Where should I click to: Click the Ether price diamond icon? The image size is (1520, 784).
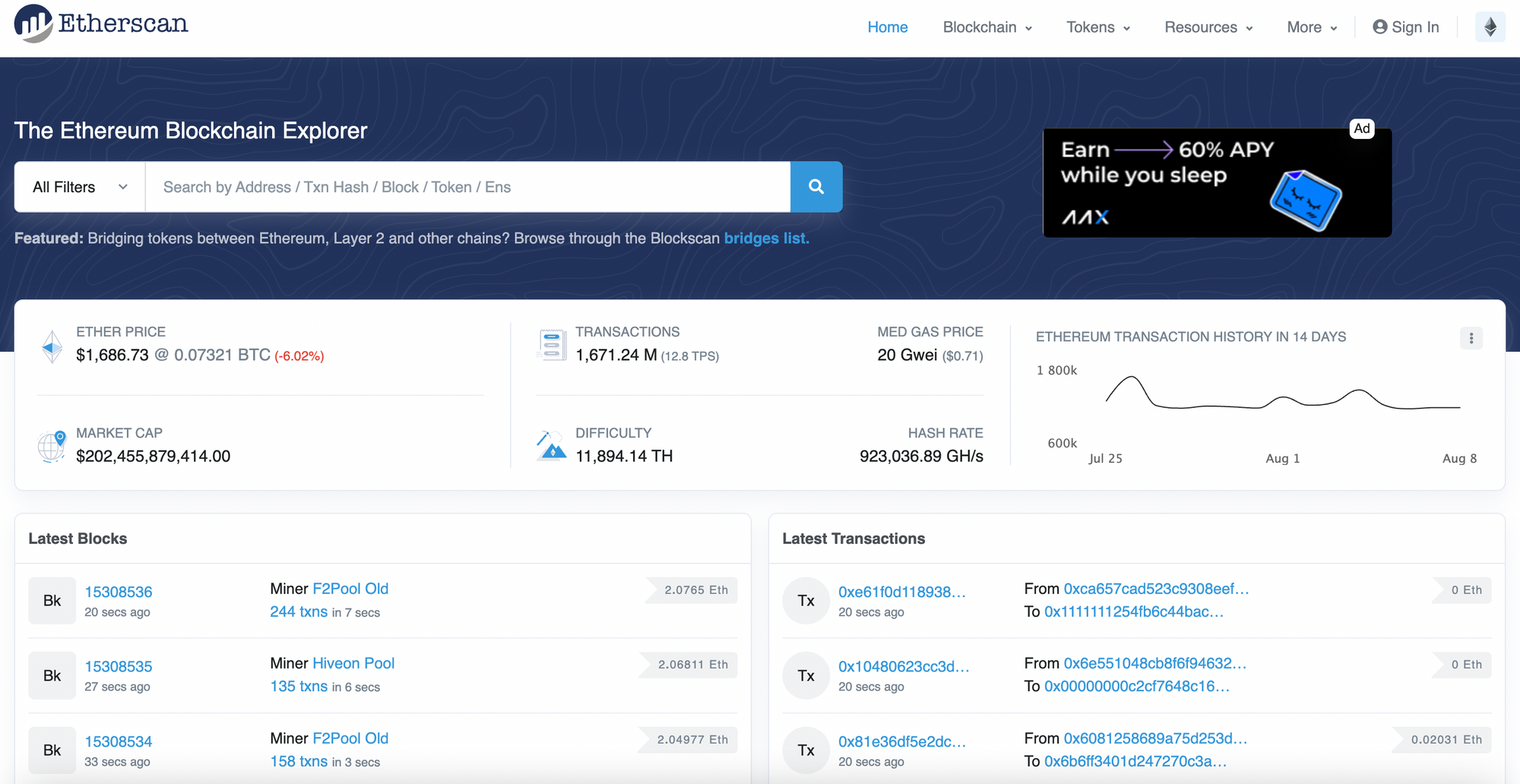(52, 346)
